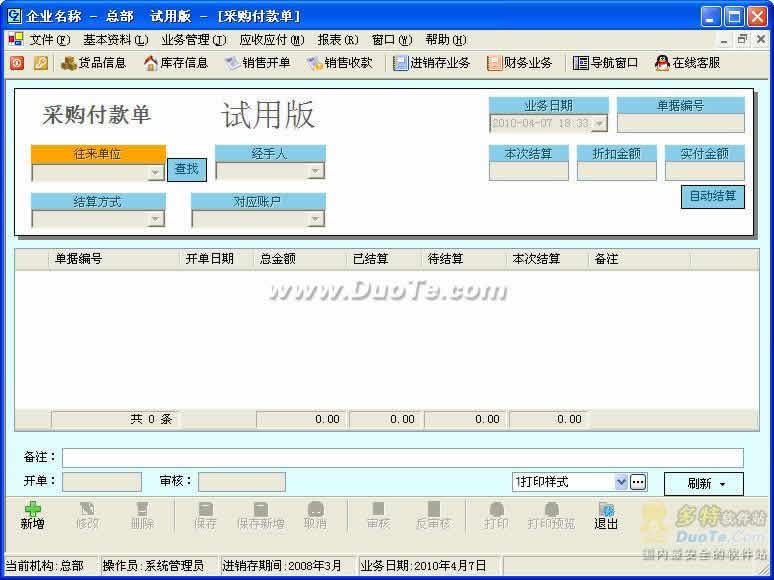Click the 开单日期 column header
The height and width of the screenshot is (580, 774).
coord(217,259)
